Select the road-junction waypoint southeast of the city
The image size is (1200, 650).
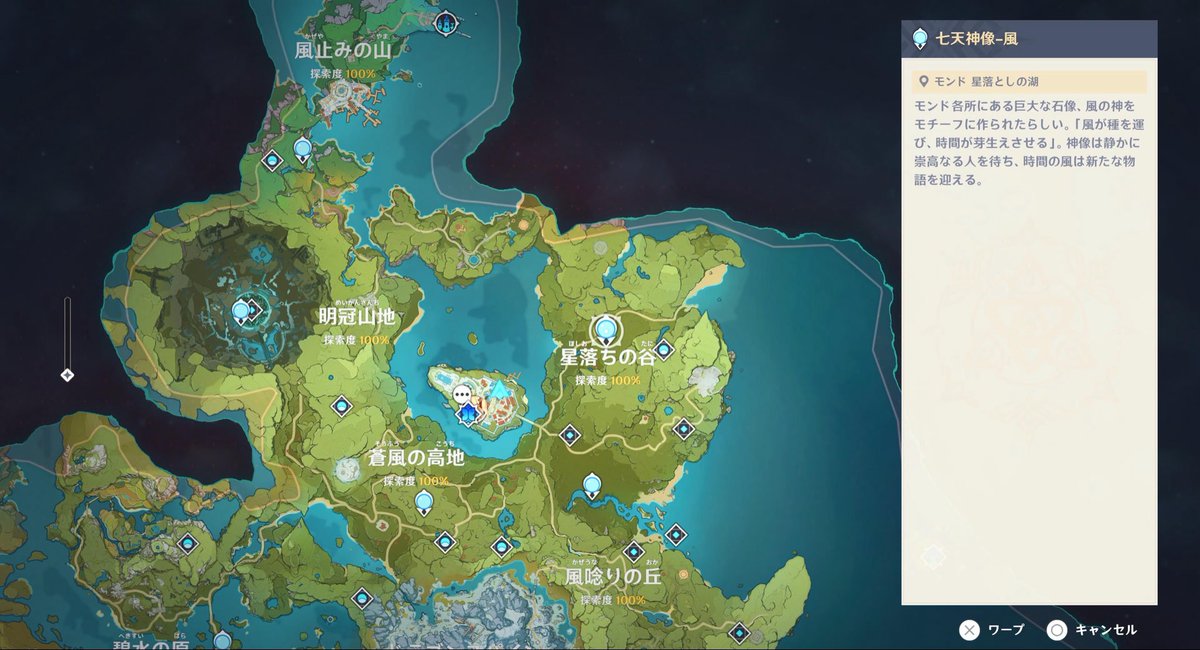[570, 435]
